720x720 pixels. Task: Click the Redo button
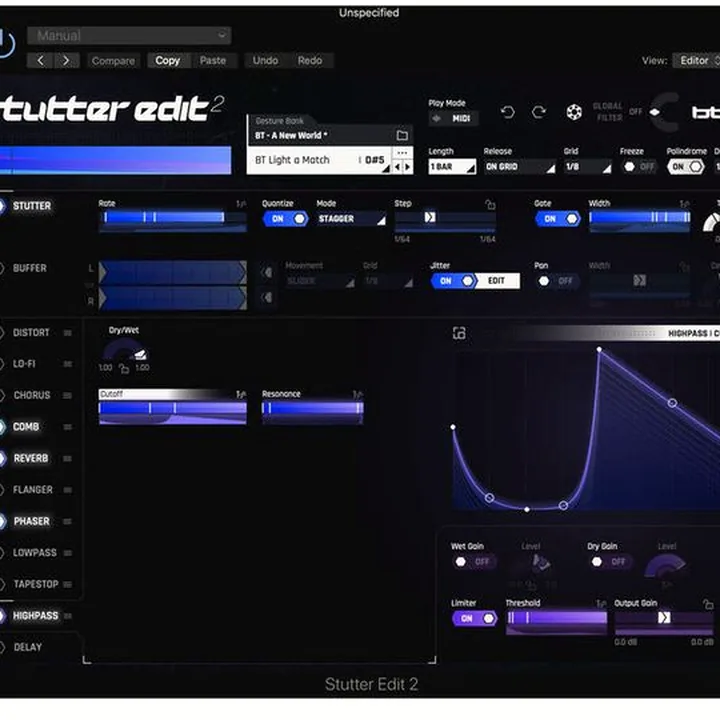[x=309, y=60]
